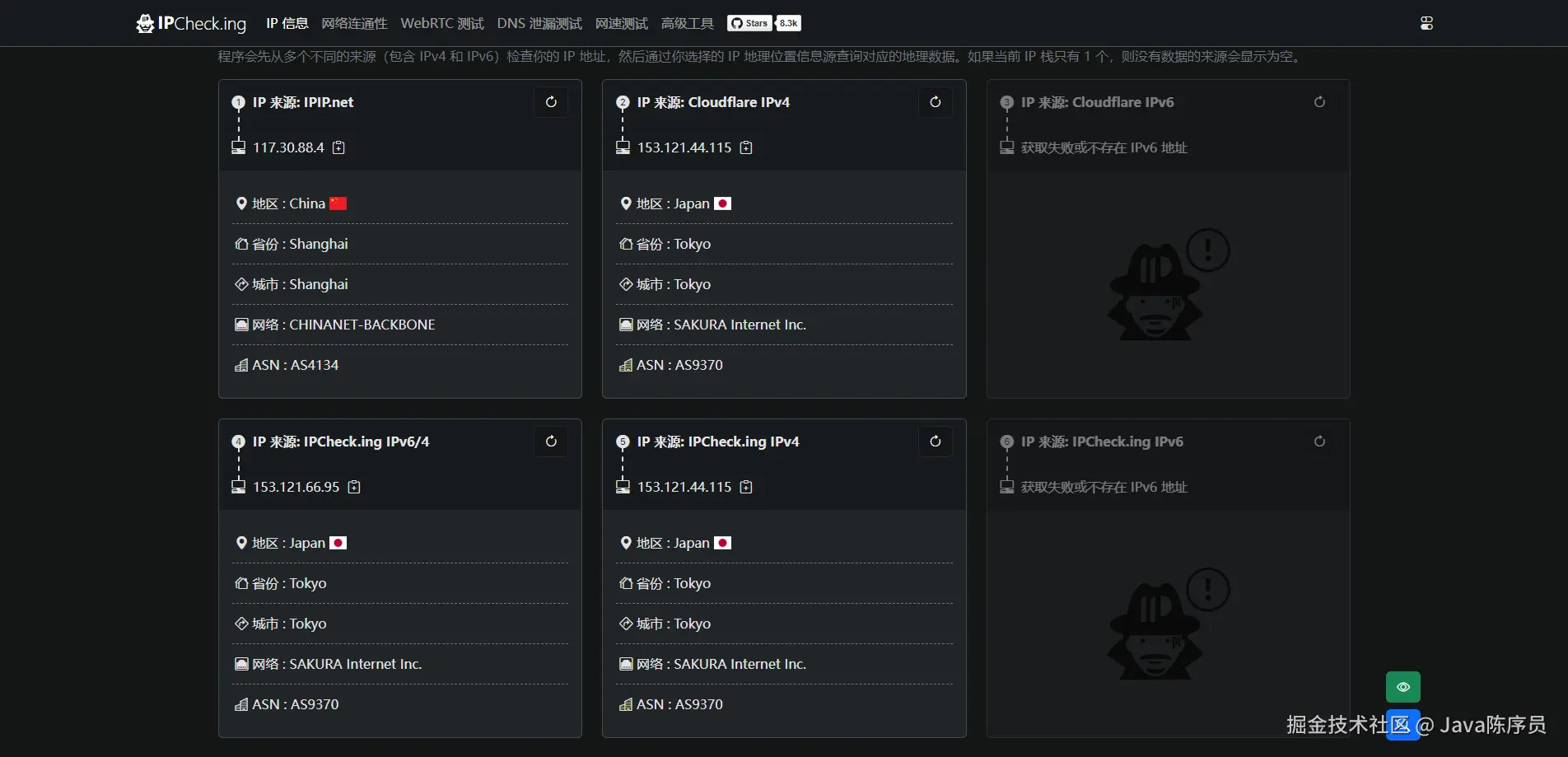Refresh the IPCheck.ing IPv4 source card
The width and height of the screenshot is (1568, 757).
pyautogui.click(x=936, y=442)
